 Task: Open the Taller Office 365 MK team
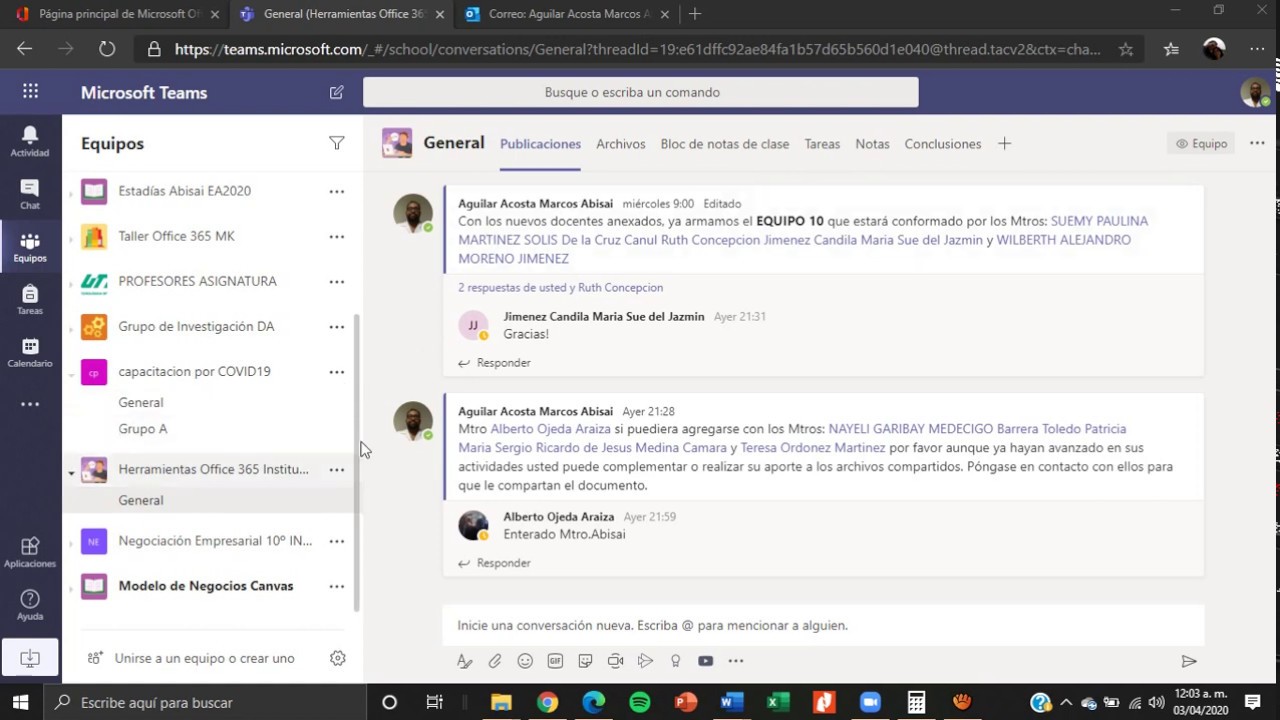(x=177, y=236)
